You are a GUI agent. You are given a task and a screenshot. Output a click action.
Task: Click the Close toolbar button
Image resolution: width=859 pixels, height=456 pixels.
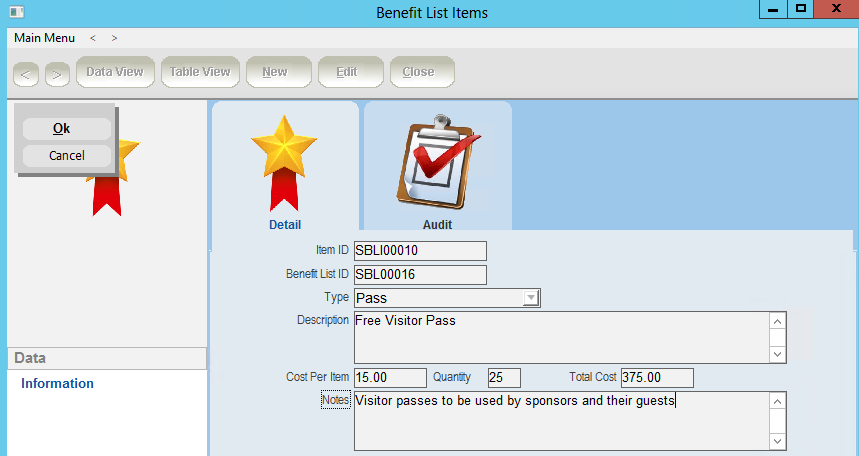[x=418, y=72]
